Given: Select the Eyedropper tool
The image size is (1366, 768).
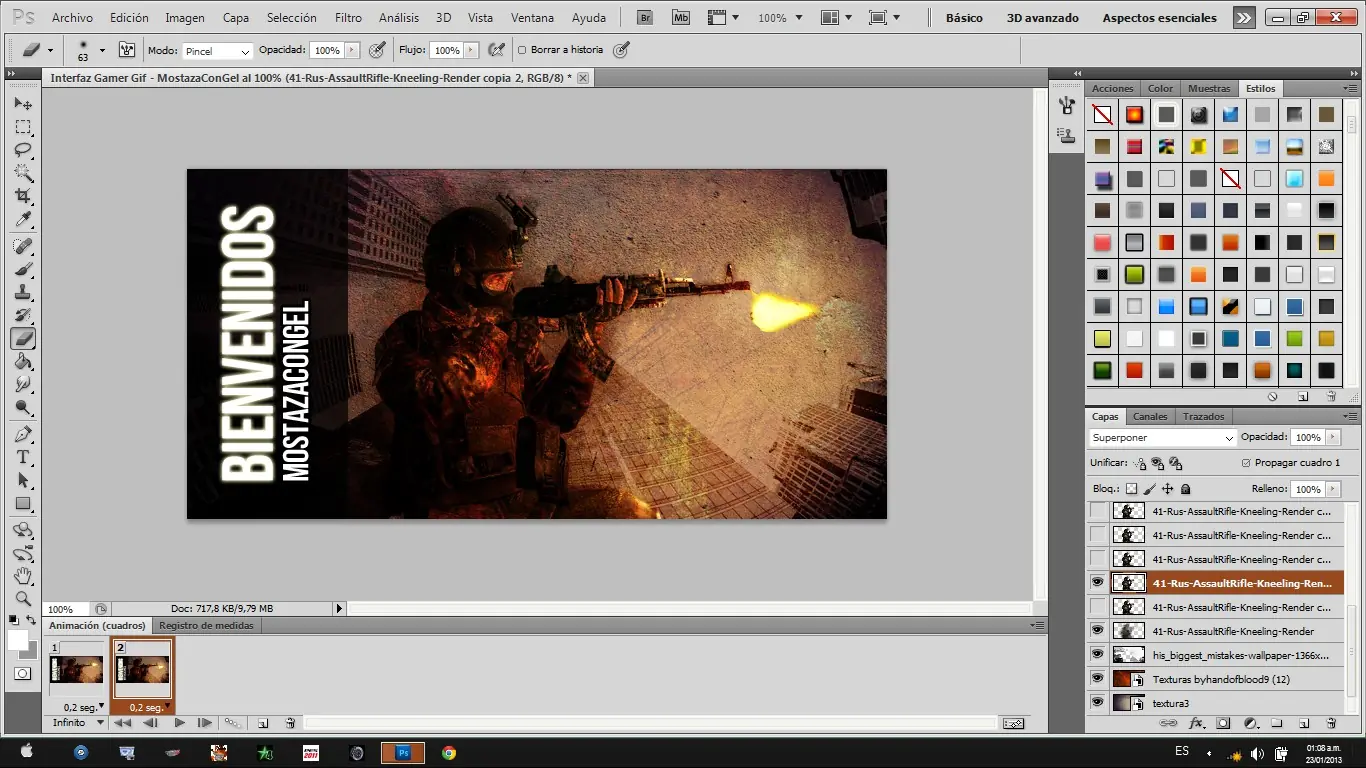Looking at the screenshot, I should tap(23, 220).
